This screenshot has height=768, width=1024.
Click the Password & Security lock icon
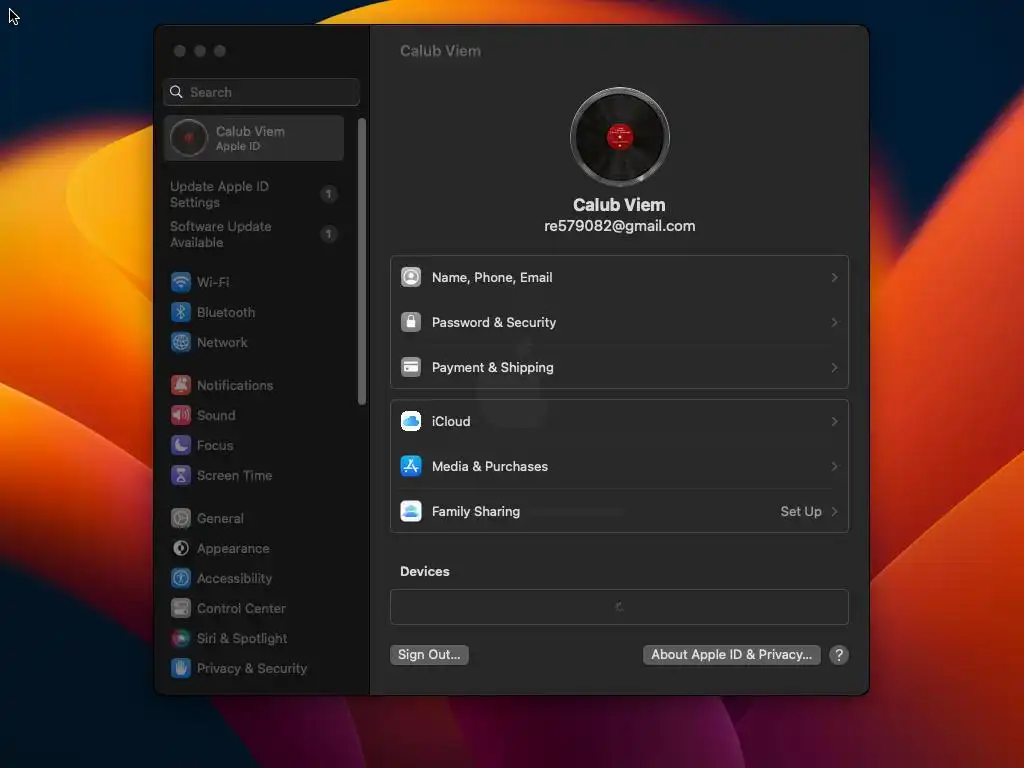pyautogui.click(x=411, y=323)
